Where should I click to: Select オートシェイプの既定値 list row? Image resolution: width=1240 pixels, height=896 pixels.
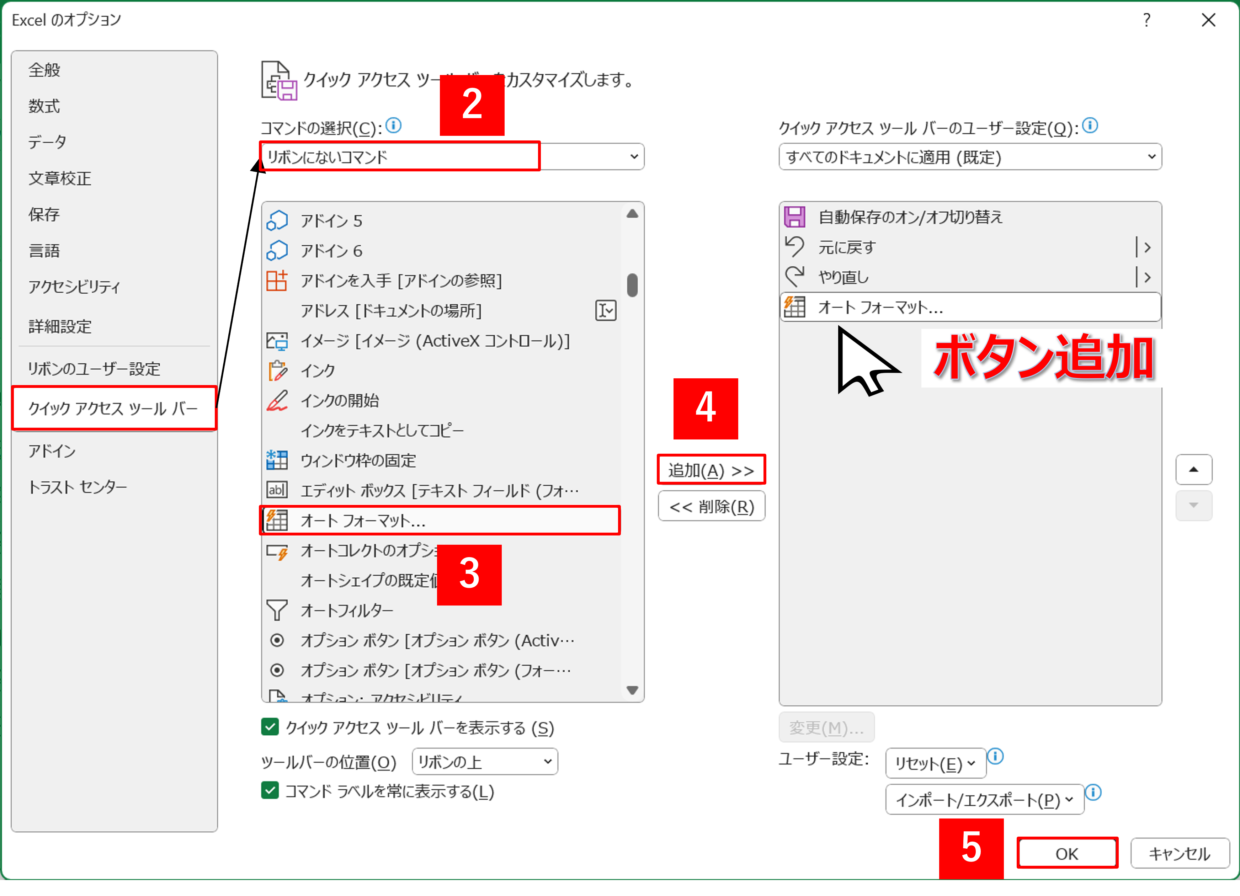[x=442, y=580]
